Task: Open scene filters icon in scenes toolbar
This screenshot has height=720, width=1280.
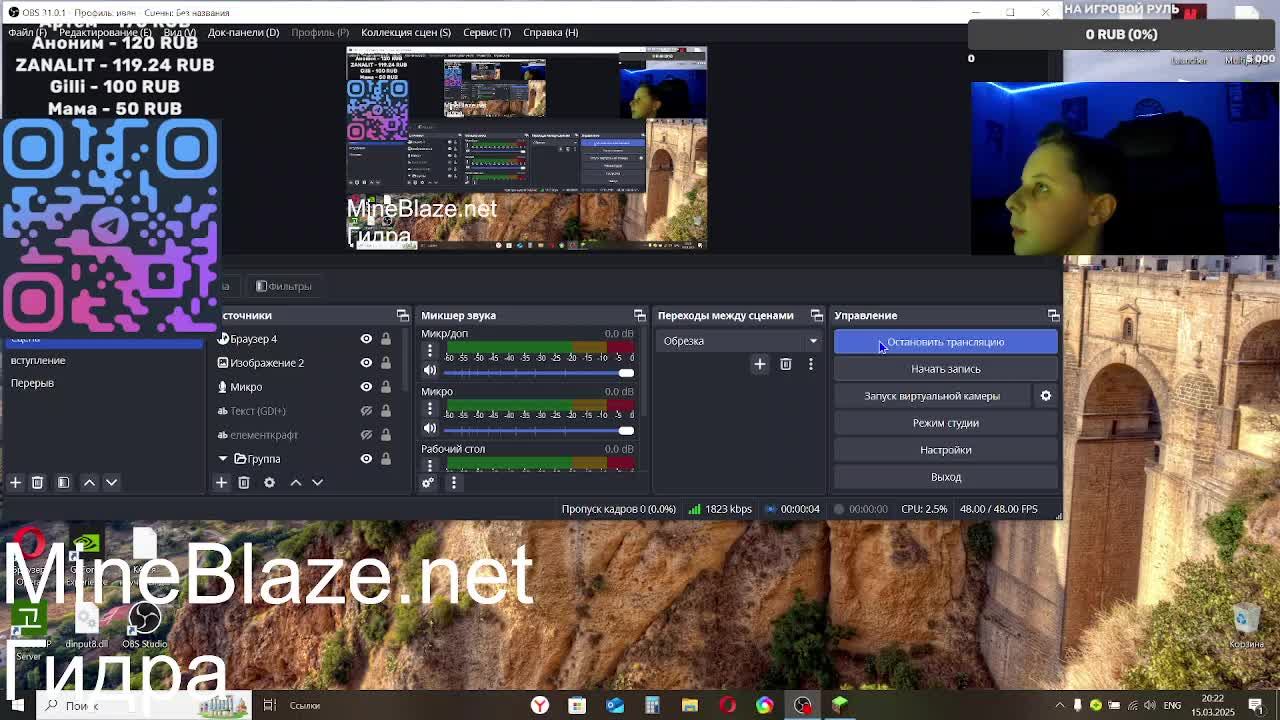Action: click(63, 482)
